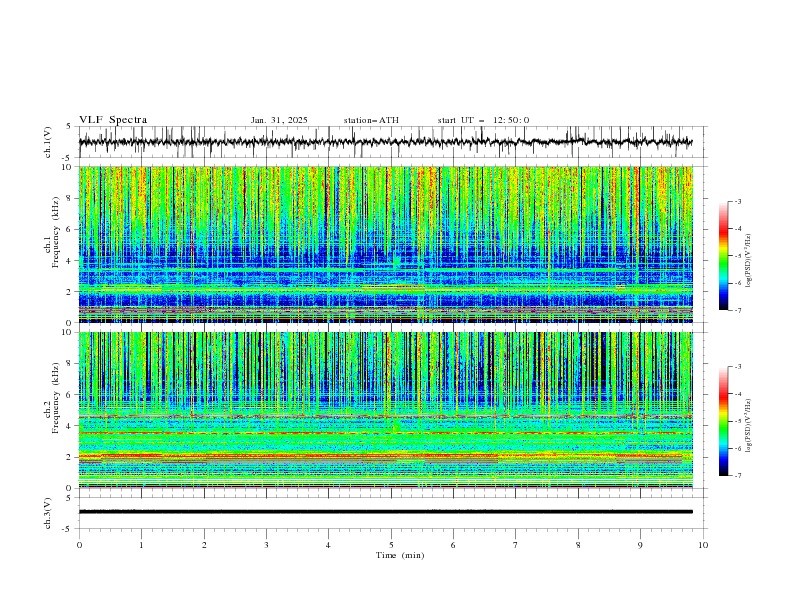The height and width of the screenshot is (612, 792).
Task: Click the ch.2 spectrogram panel
Action: [386, 410]
